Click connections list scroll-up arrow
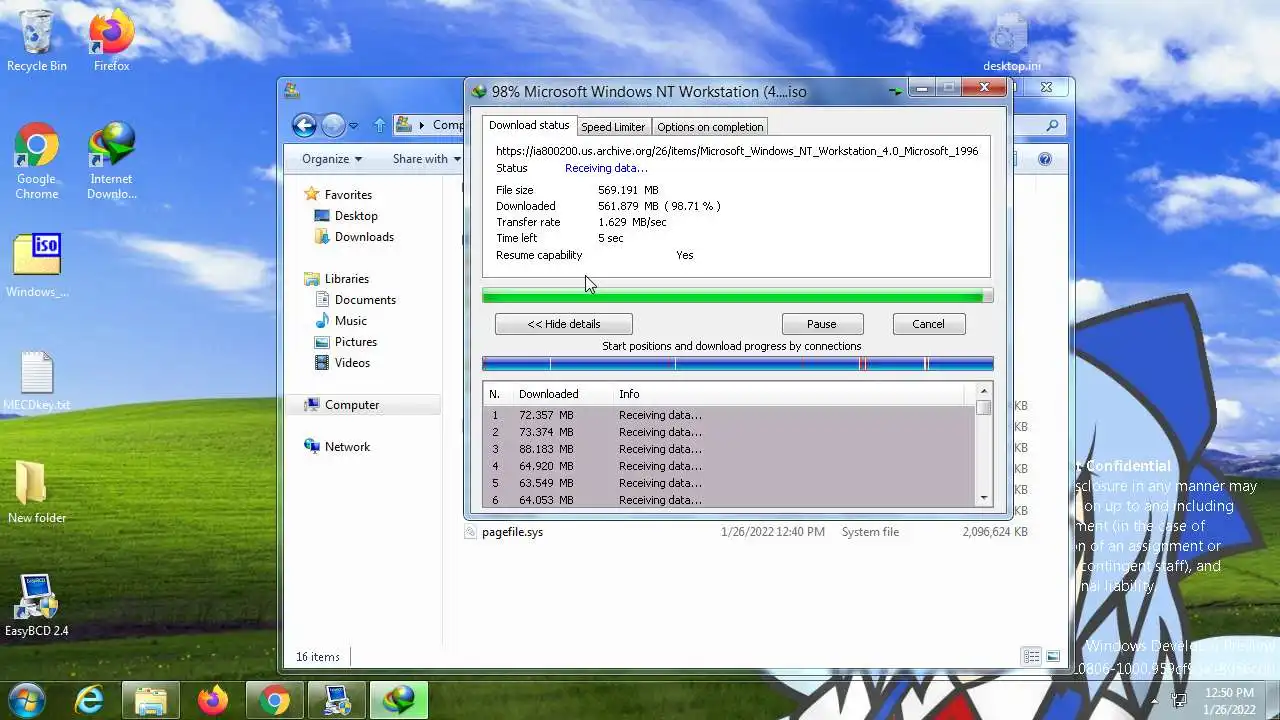 tap(984, 392)
